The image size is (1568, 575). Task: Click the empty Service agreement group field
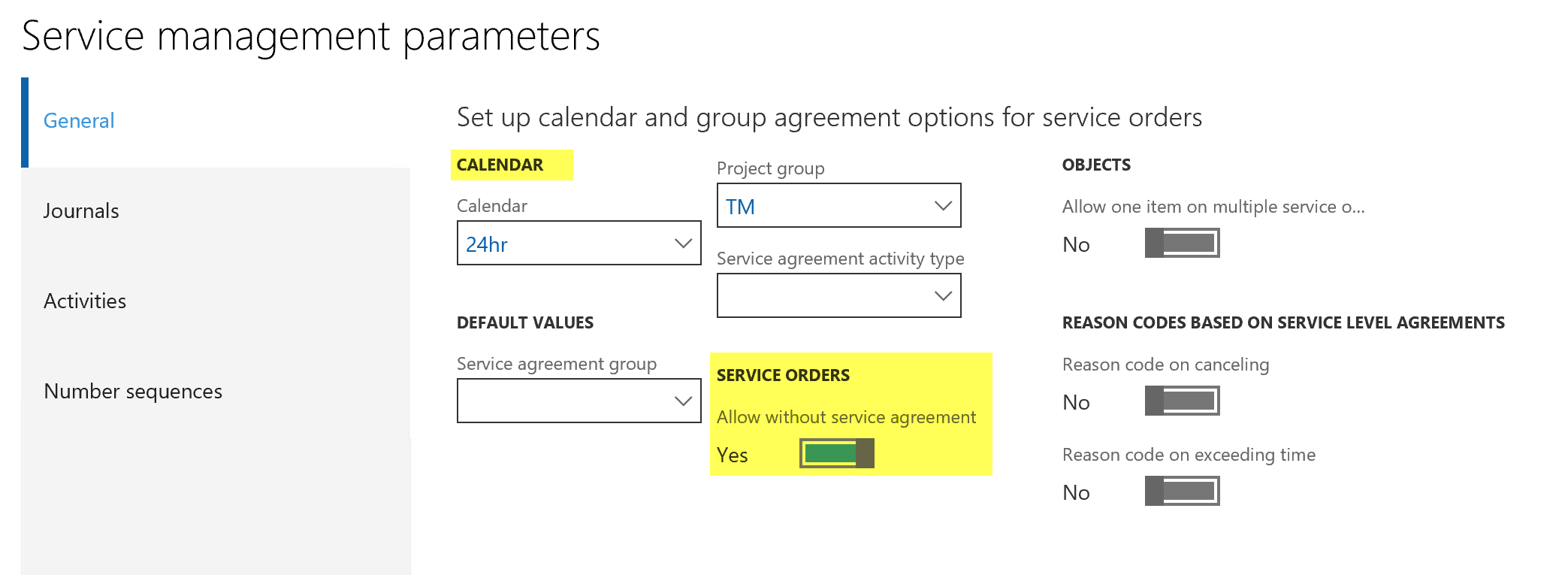563,401
